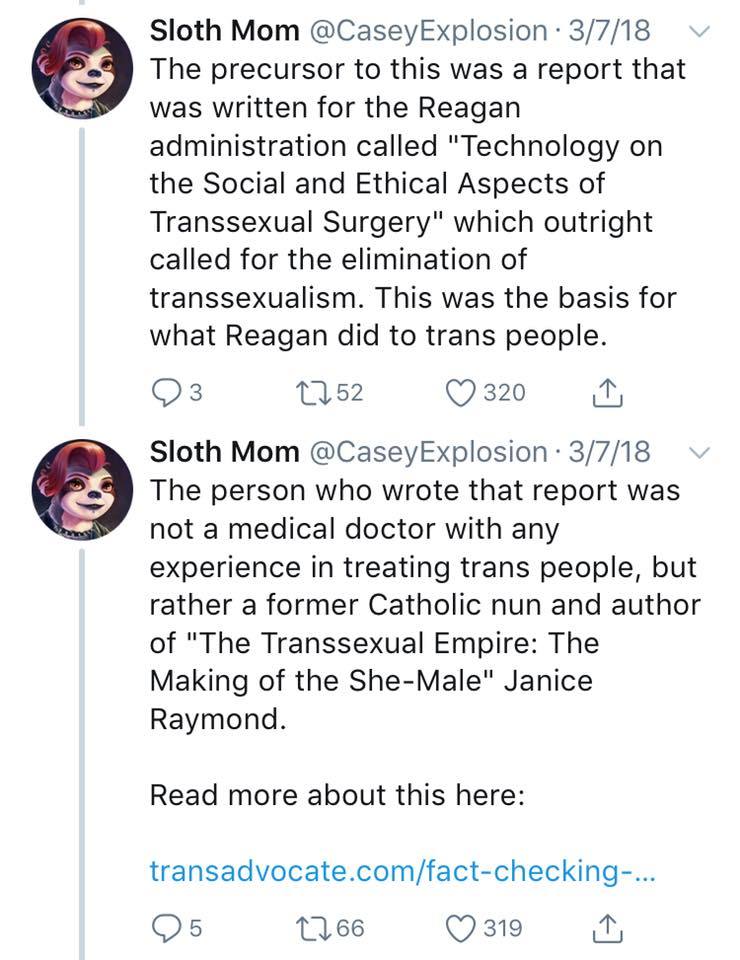Click @CaseyExplosion handle on second tweet

click(430, 452)
